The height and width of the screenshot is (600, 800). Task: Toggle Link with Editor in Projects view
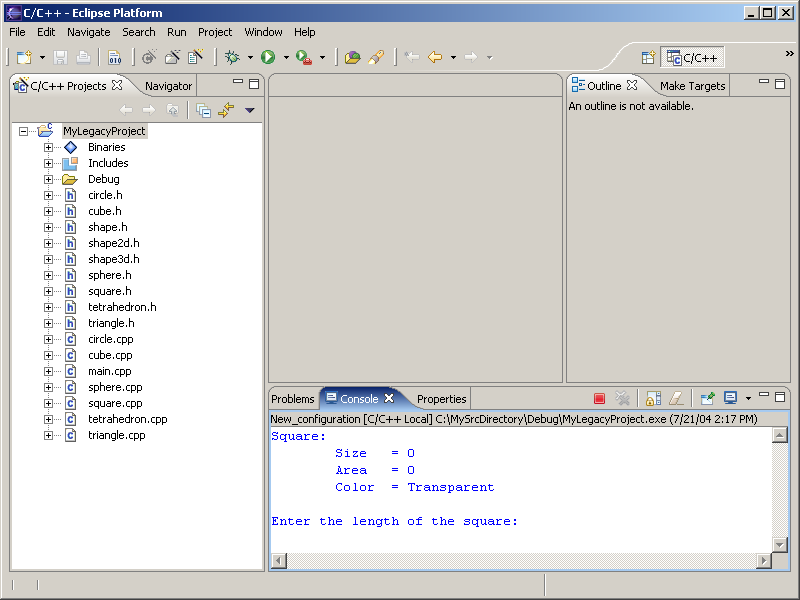(226, 110)
